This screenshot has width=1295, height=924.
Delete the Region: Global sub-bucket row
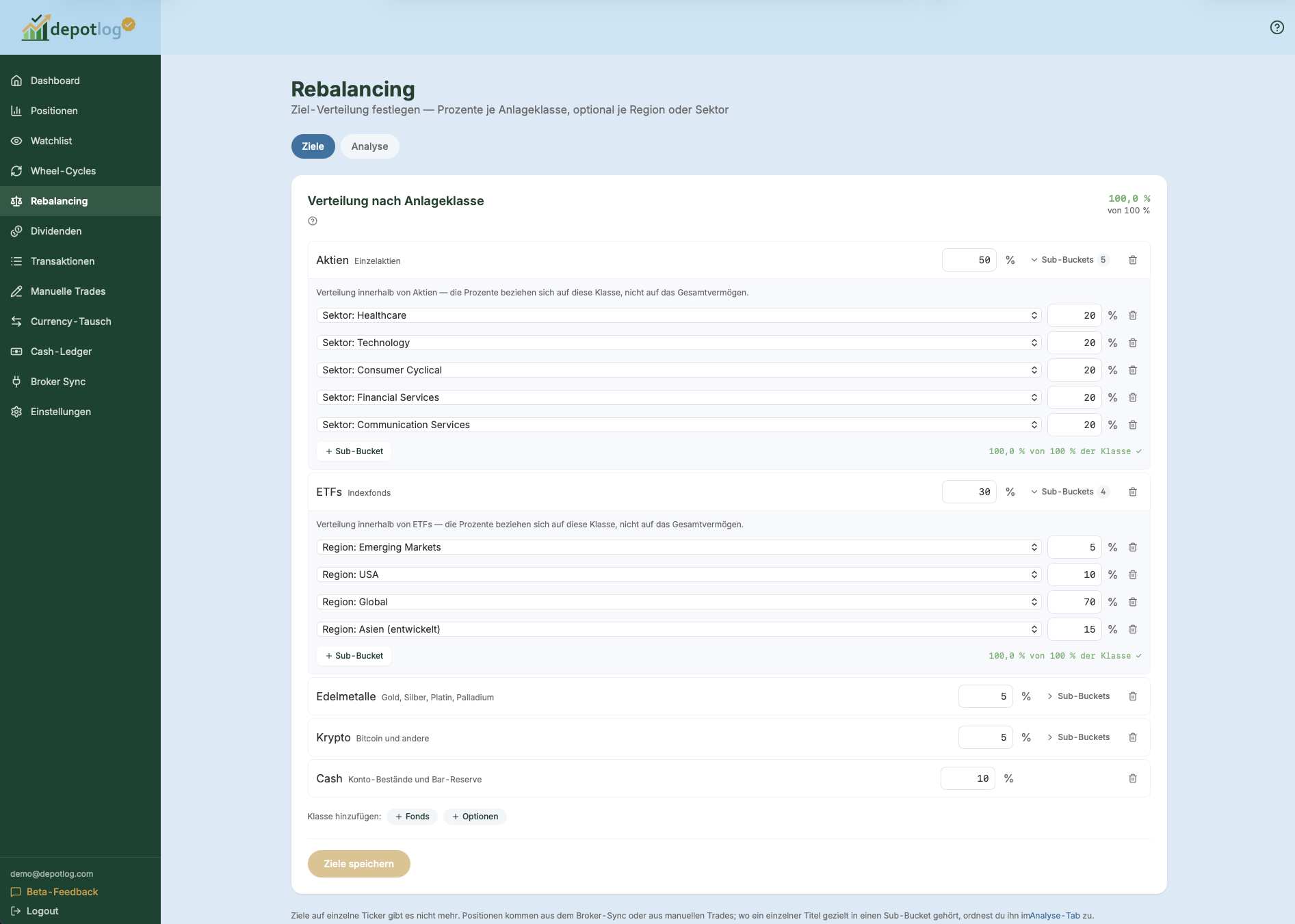click(x=1133, y=602)
